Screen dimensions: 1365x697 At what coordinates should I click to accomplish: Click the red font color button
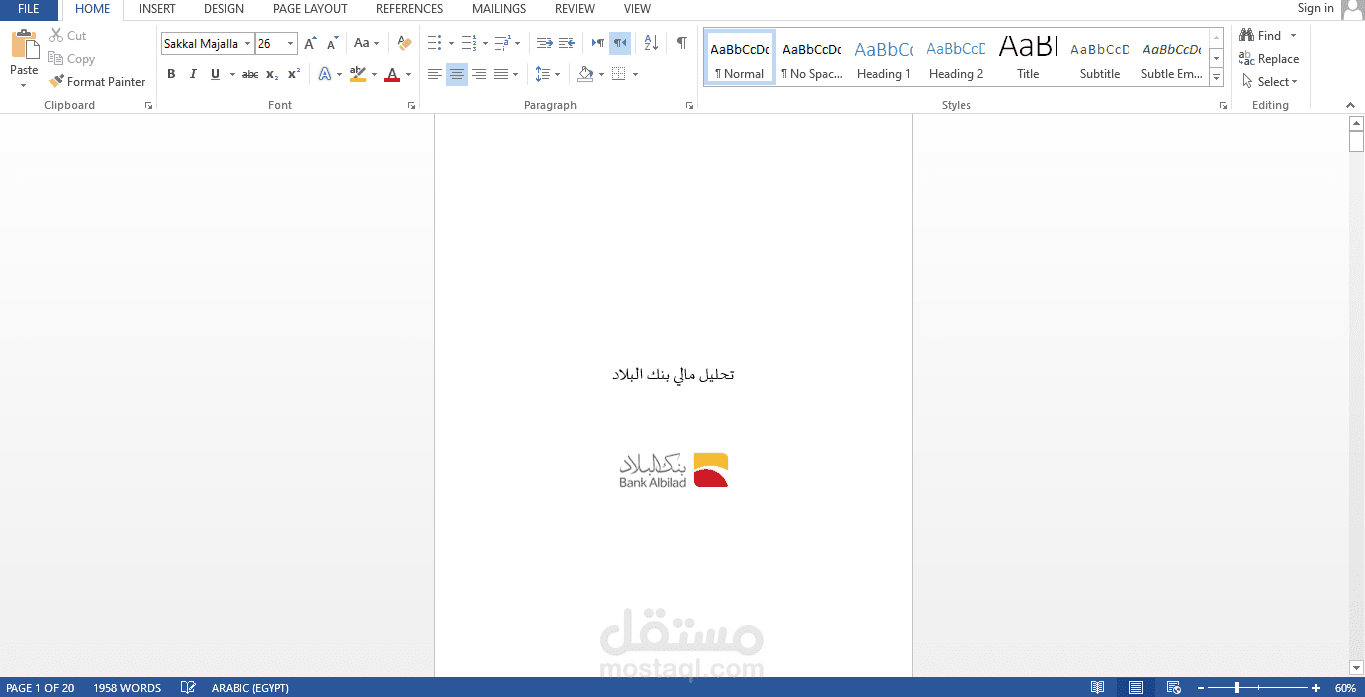pos(392,74)
